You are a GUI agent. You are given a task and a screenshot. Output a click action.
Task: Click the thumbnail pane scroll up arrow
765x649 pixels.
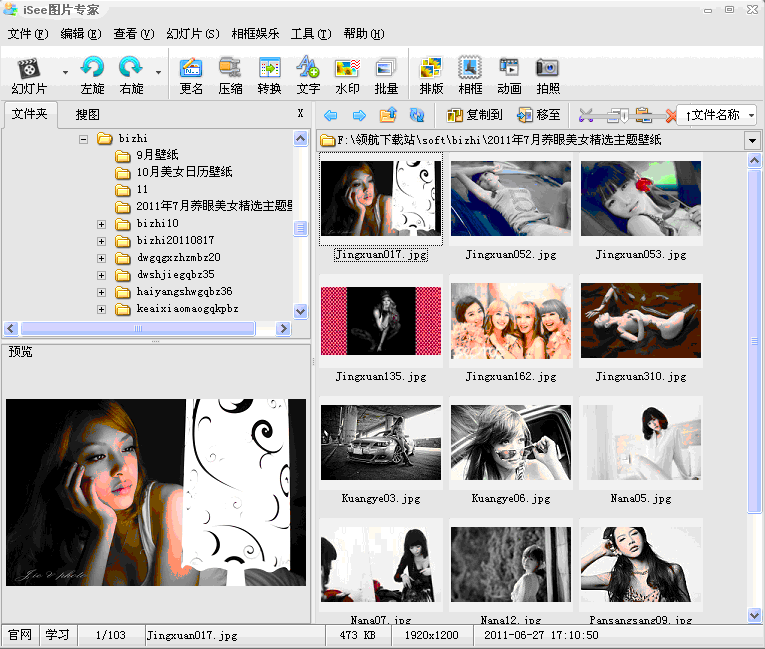[x=754, y=160]
